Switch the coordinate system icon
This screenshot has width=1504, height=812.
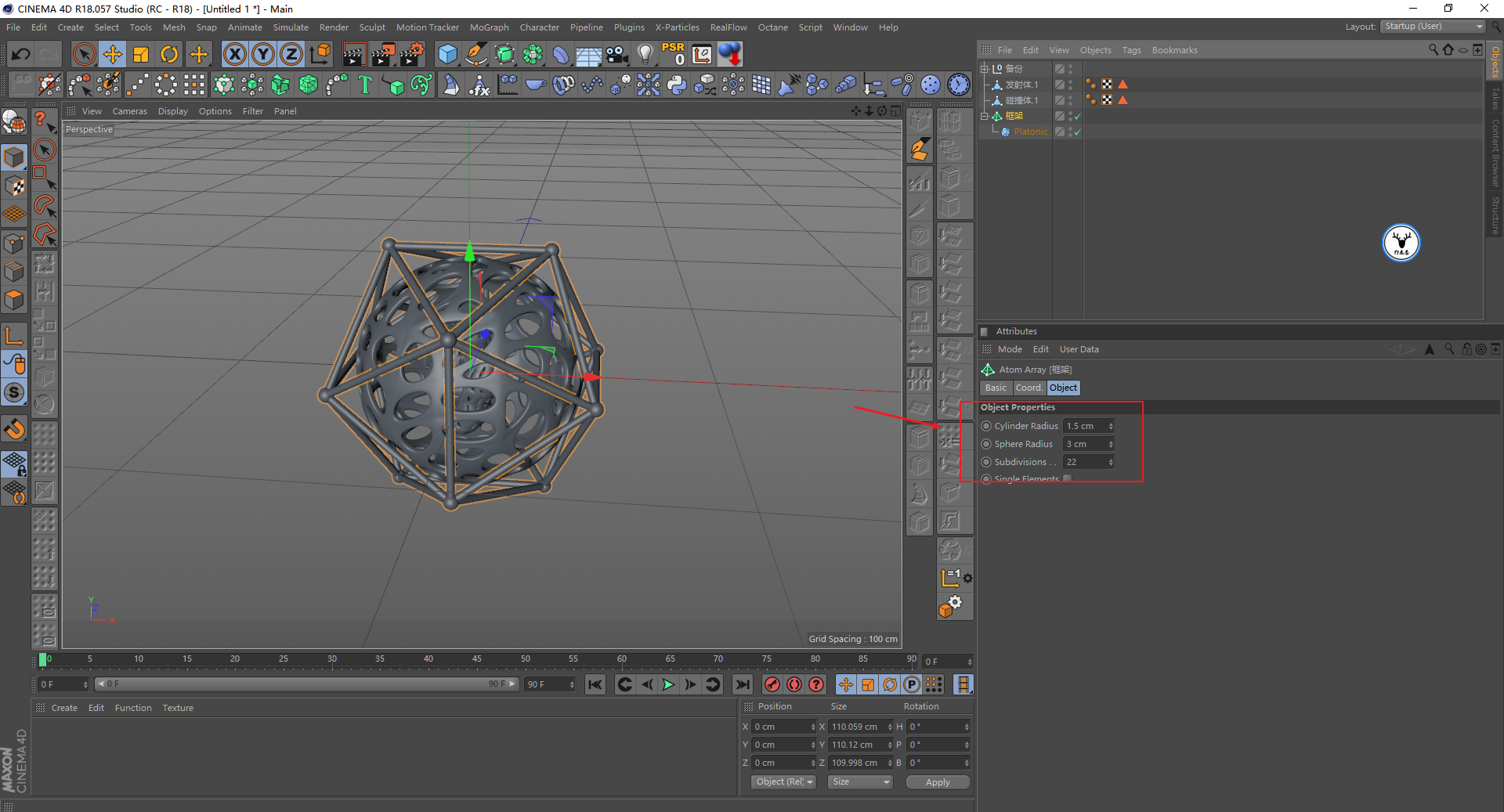point(320,54)
